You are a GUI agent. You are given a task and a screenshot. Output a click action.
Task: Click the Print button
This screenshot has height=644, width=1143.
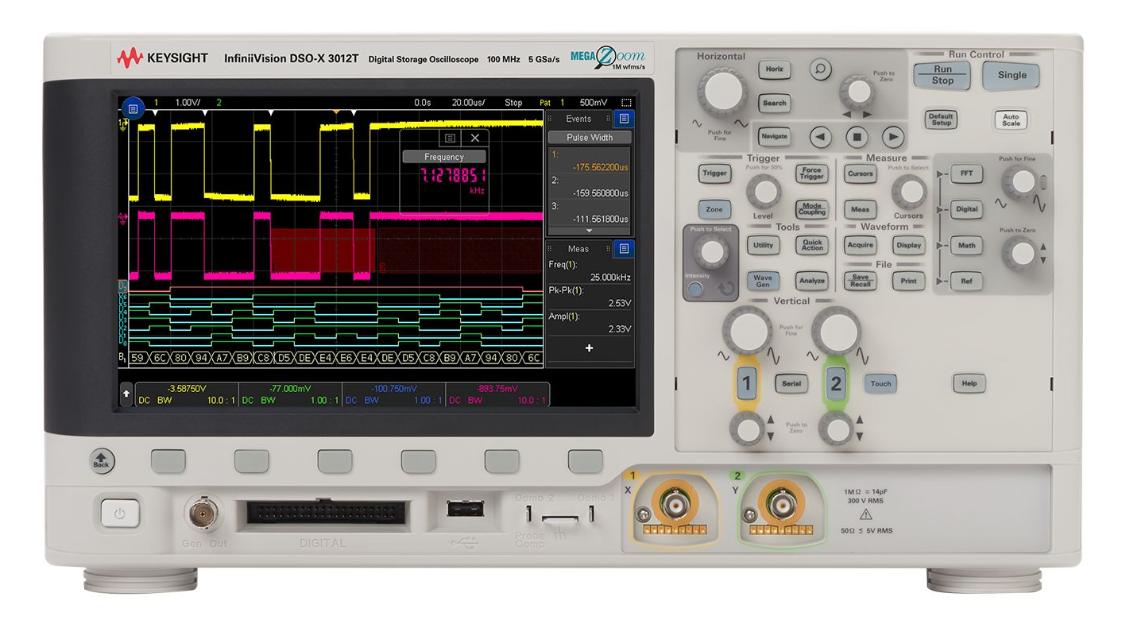[x=908, y=281]
